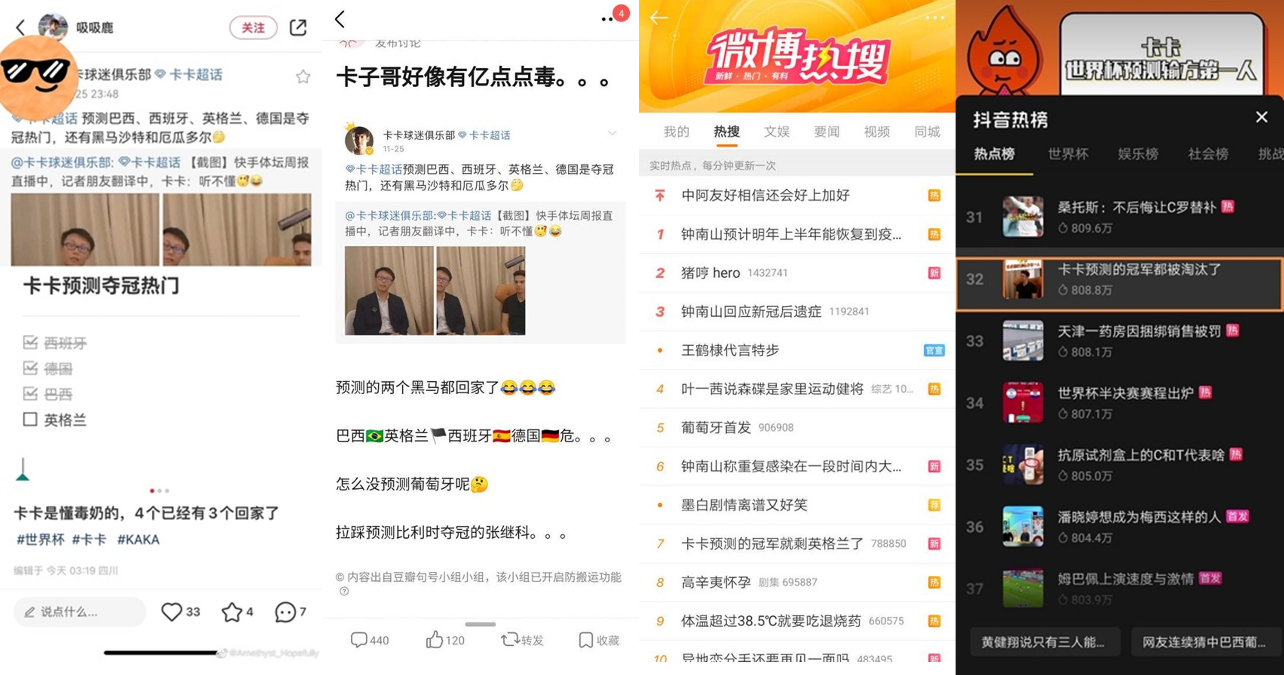Tap the 关注 follow button

253,28
